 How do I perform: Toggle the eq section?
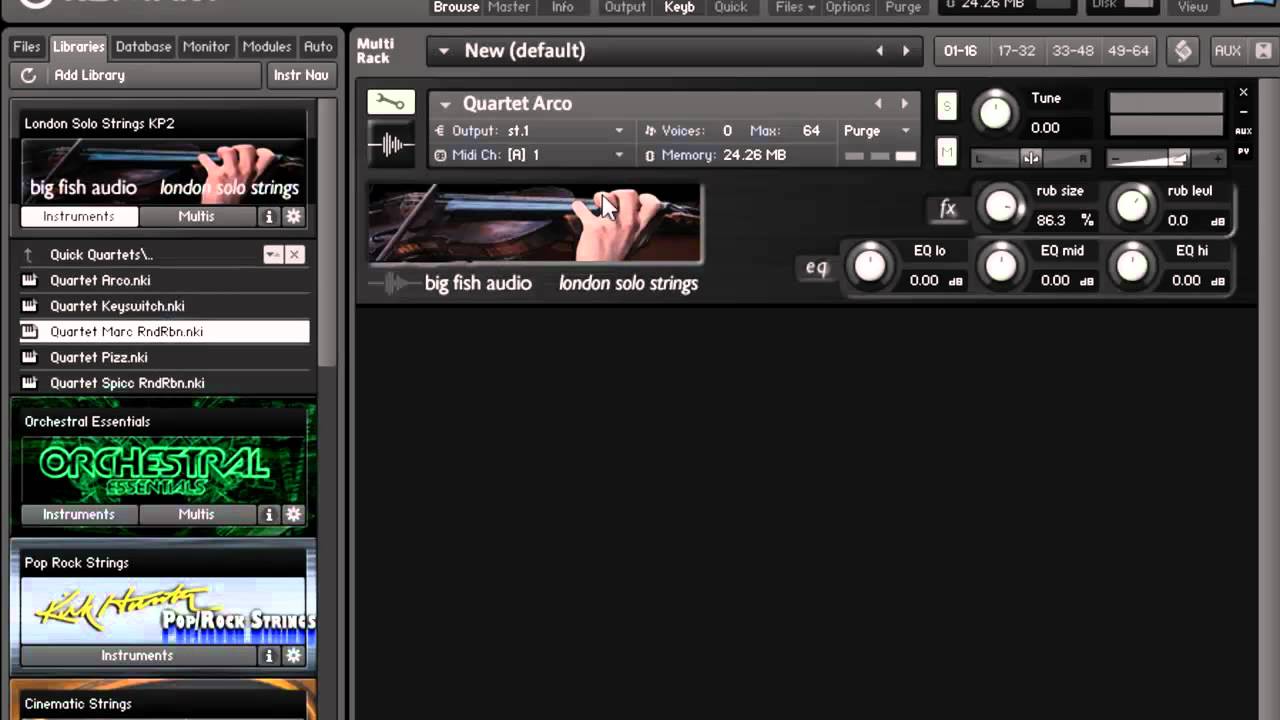pos(817,267)
